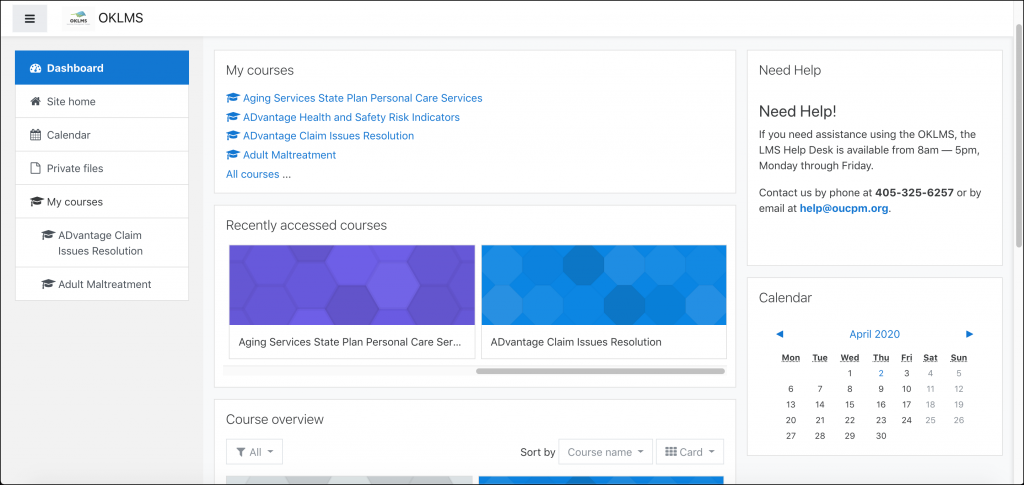Click the help@oucpm.org email link
The height and width of the screenshot is (485, 1024).
(x=844, y=209)
